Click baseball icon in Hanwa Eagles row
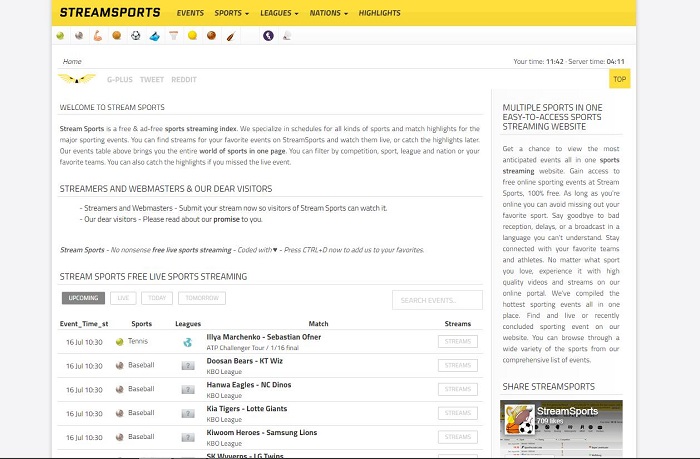Screen dimensions: 700x459 point(120,389)
